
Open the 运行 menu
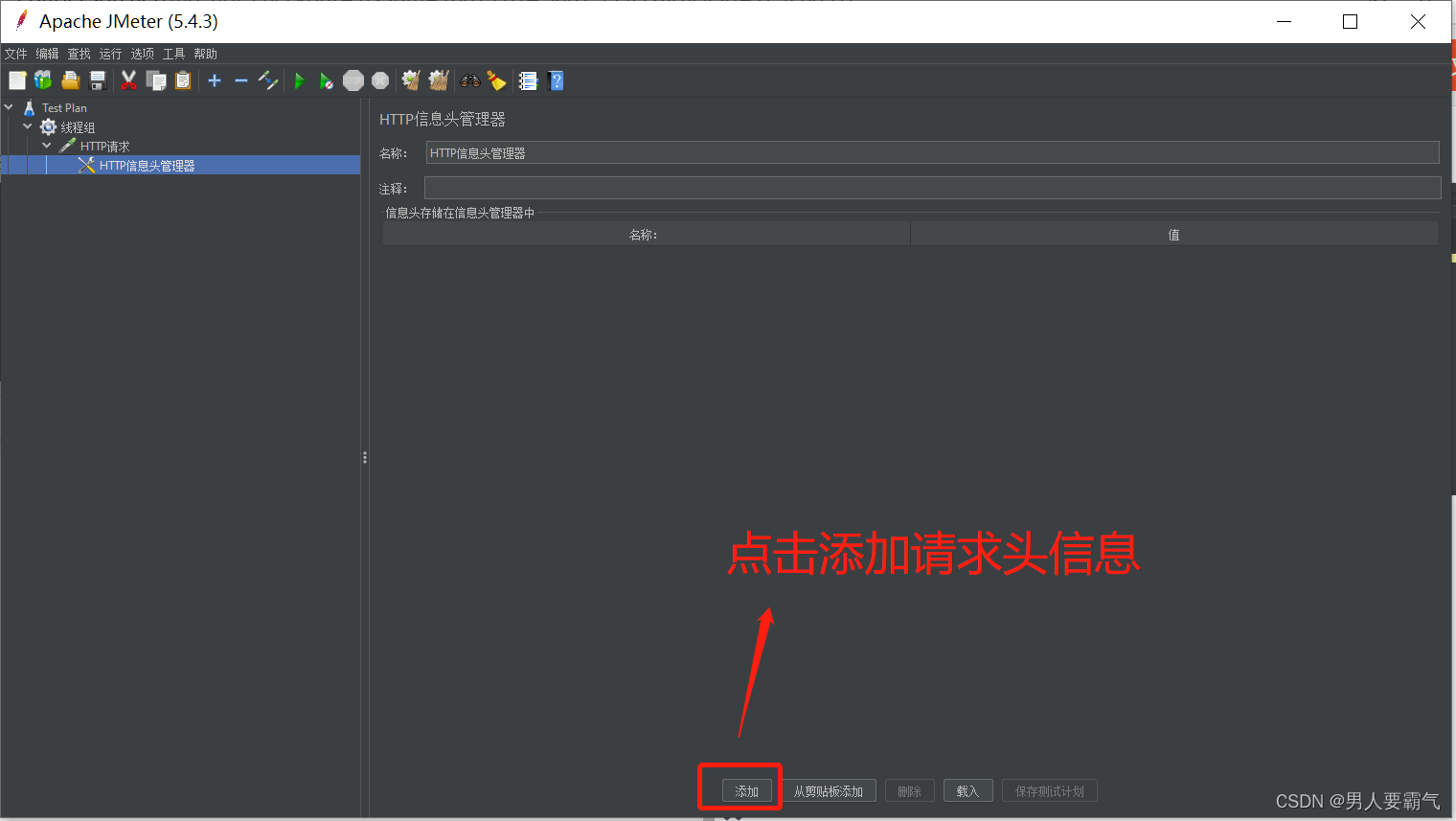point(111,54)
